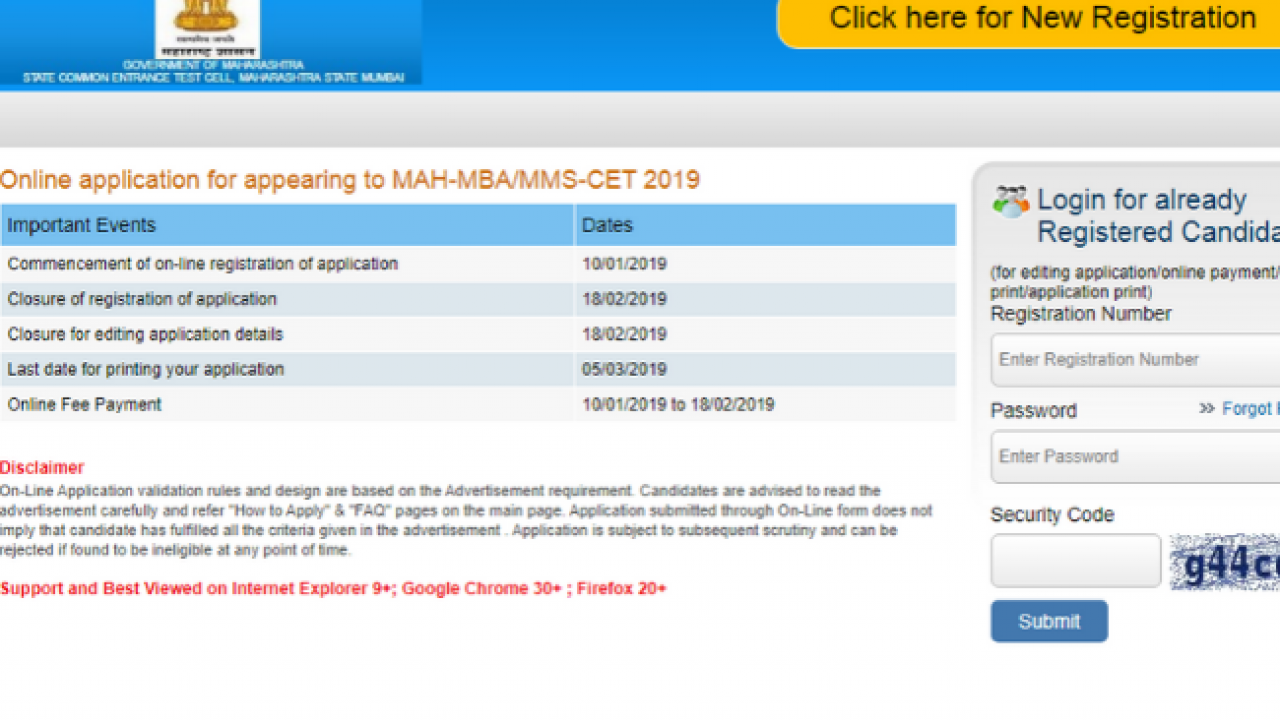Click the State Common Entrance Test Cell banner text
The height and width of the screenshot is (720, 1280).
[x=213, y=77]
